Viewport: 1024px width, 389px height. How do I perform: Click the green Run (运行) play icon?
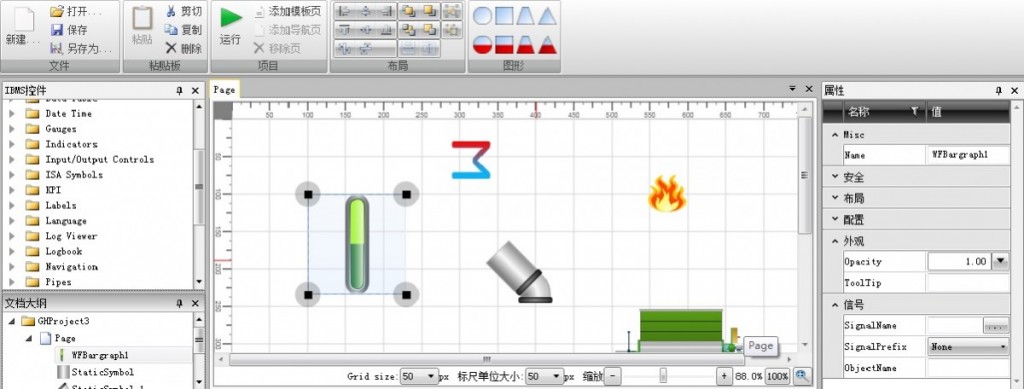point(231,17)
